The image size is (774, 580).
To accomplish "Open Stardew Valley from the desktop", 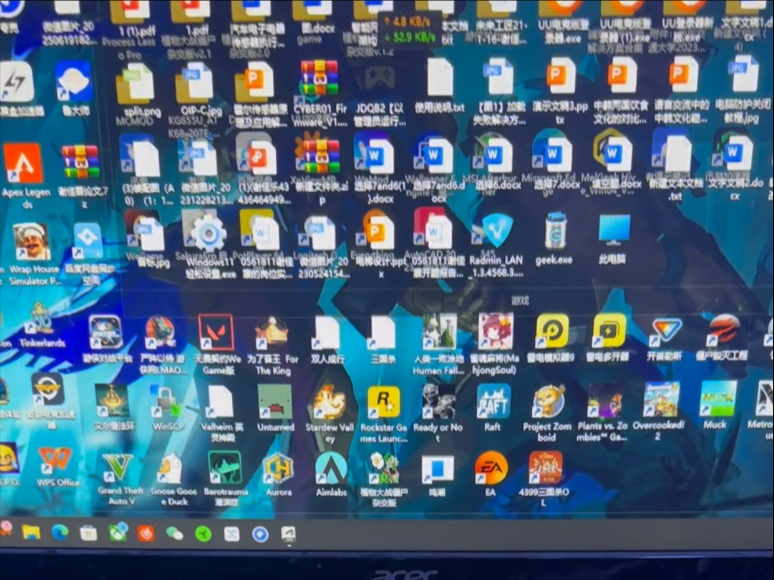I will pos(329,402).
